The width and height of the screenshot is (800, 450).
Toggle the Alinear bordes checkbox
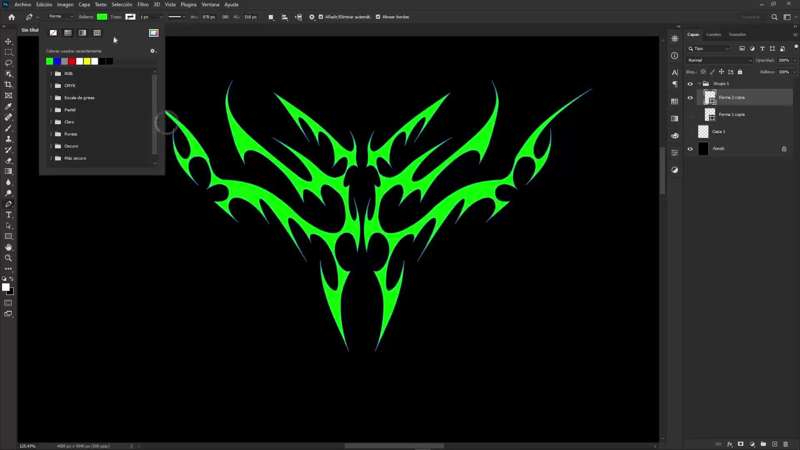[x=378, y=17]
